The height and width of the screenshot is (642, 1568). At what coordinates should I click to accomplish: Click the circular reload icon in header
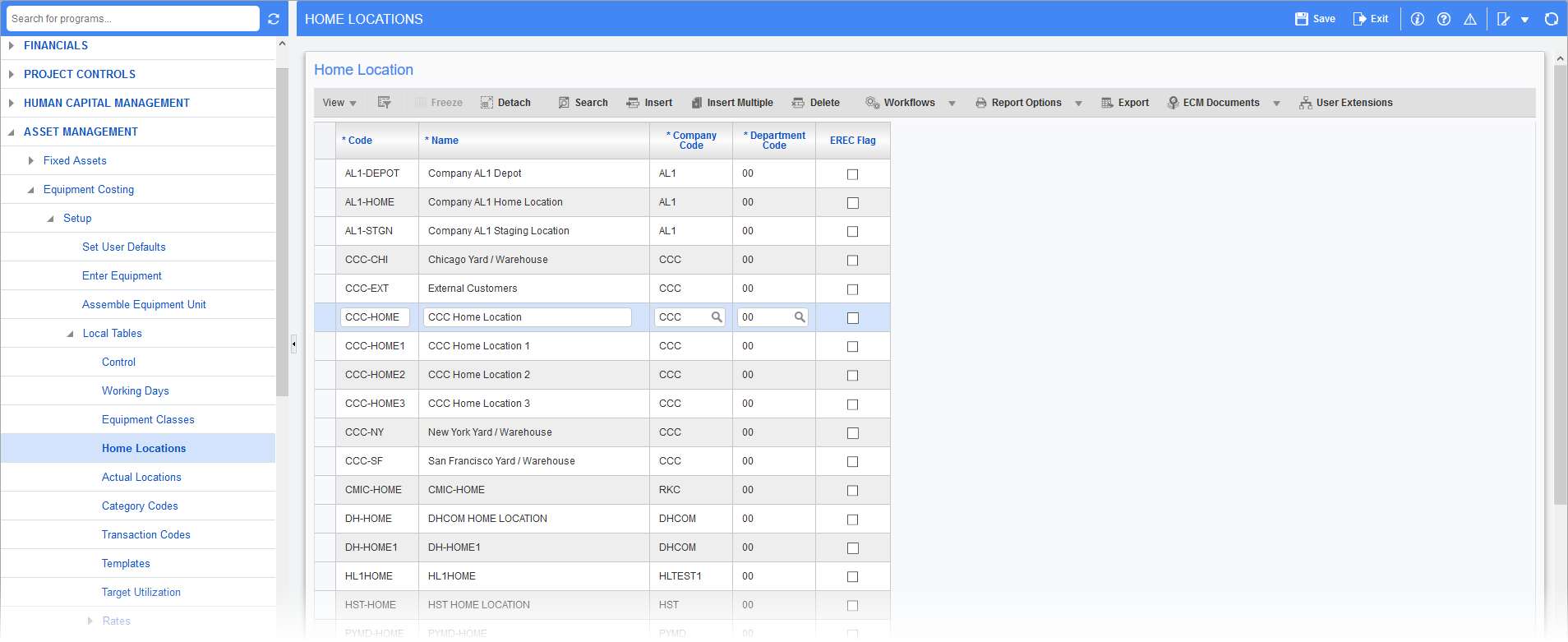[1552, 19]
